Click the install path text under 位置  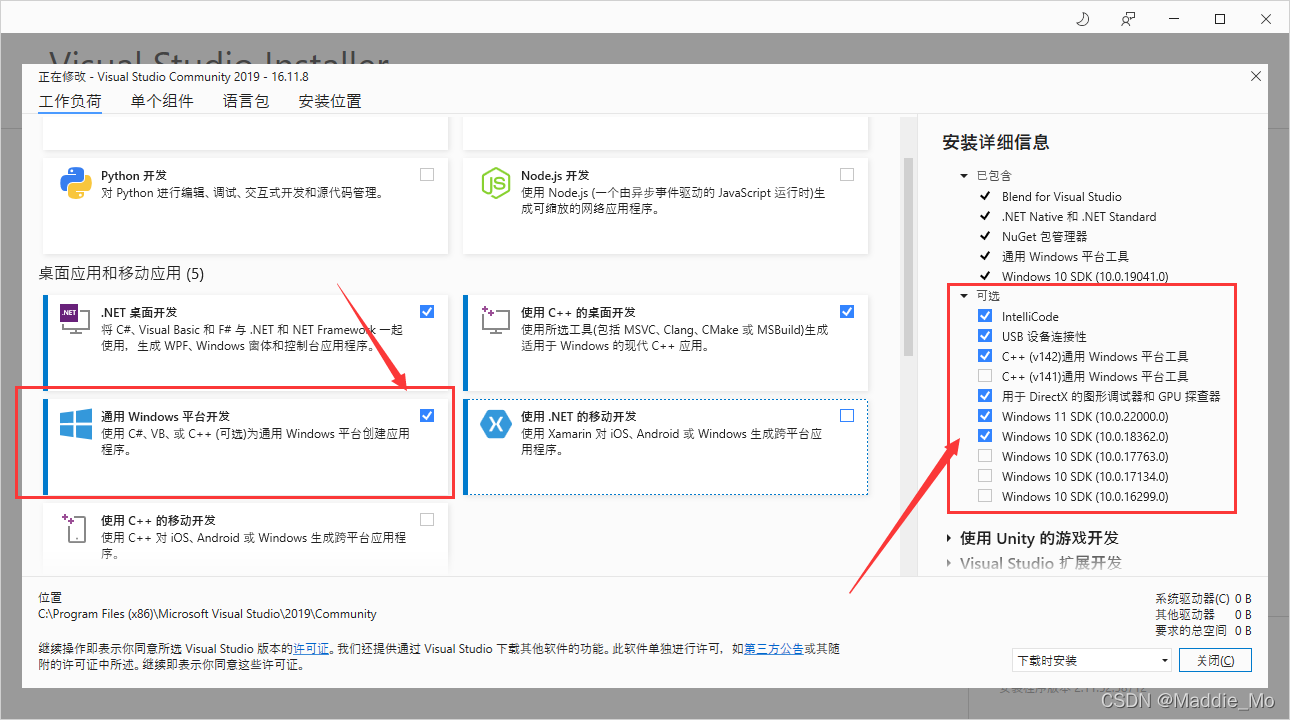coord(207,614)
